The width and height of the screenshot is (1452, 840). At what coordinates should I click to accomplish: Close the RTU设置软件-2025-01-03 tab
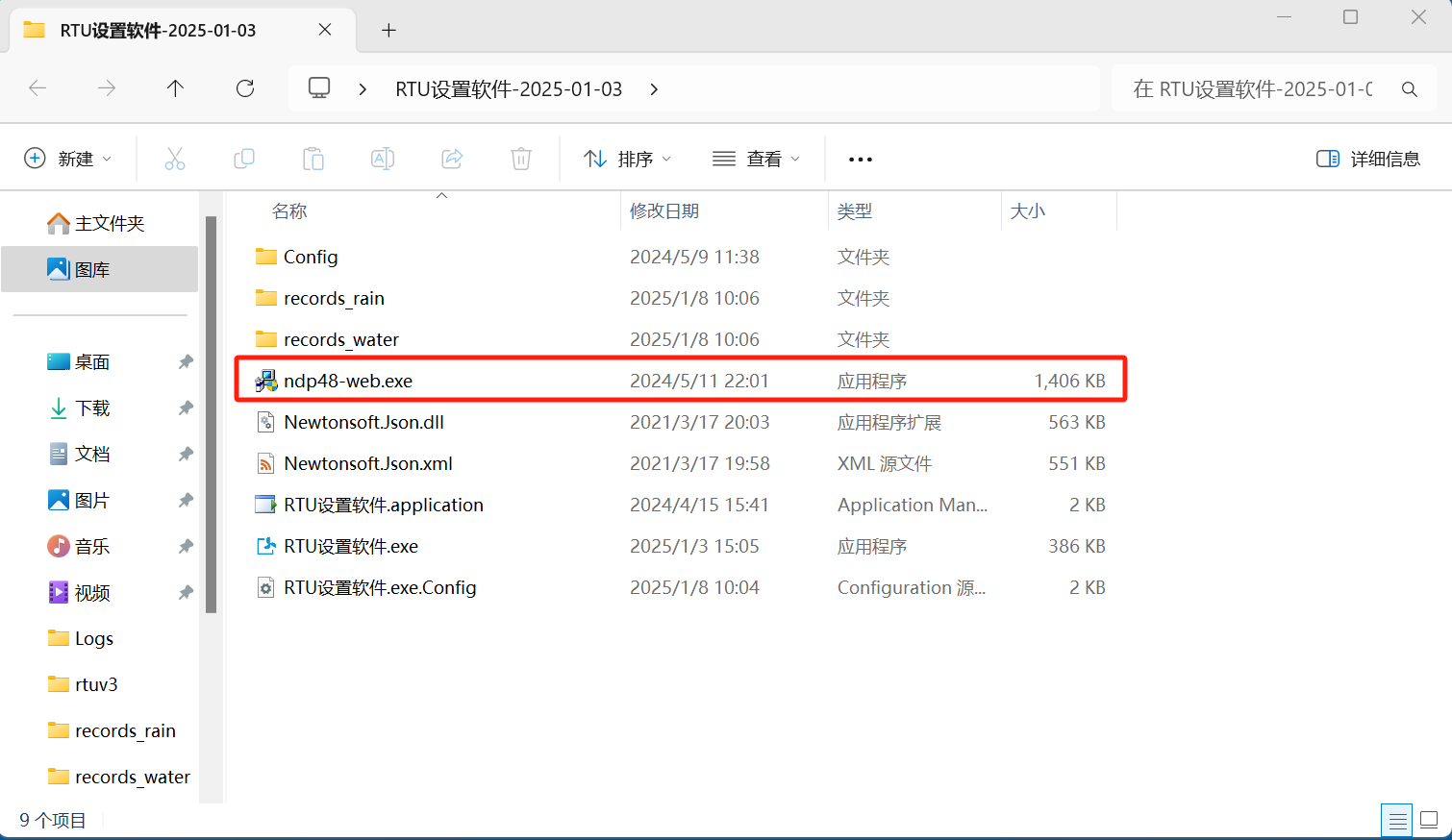(x=325, y=30)
